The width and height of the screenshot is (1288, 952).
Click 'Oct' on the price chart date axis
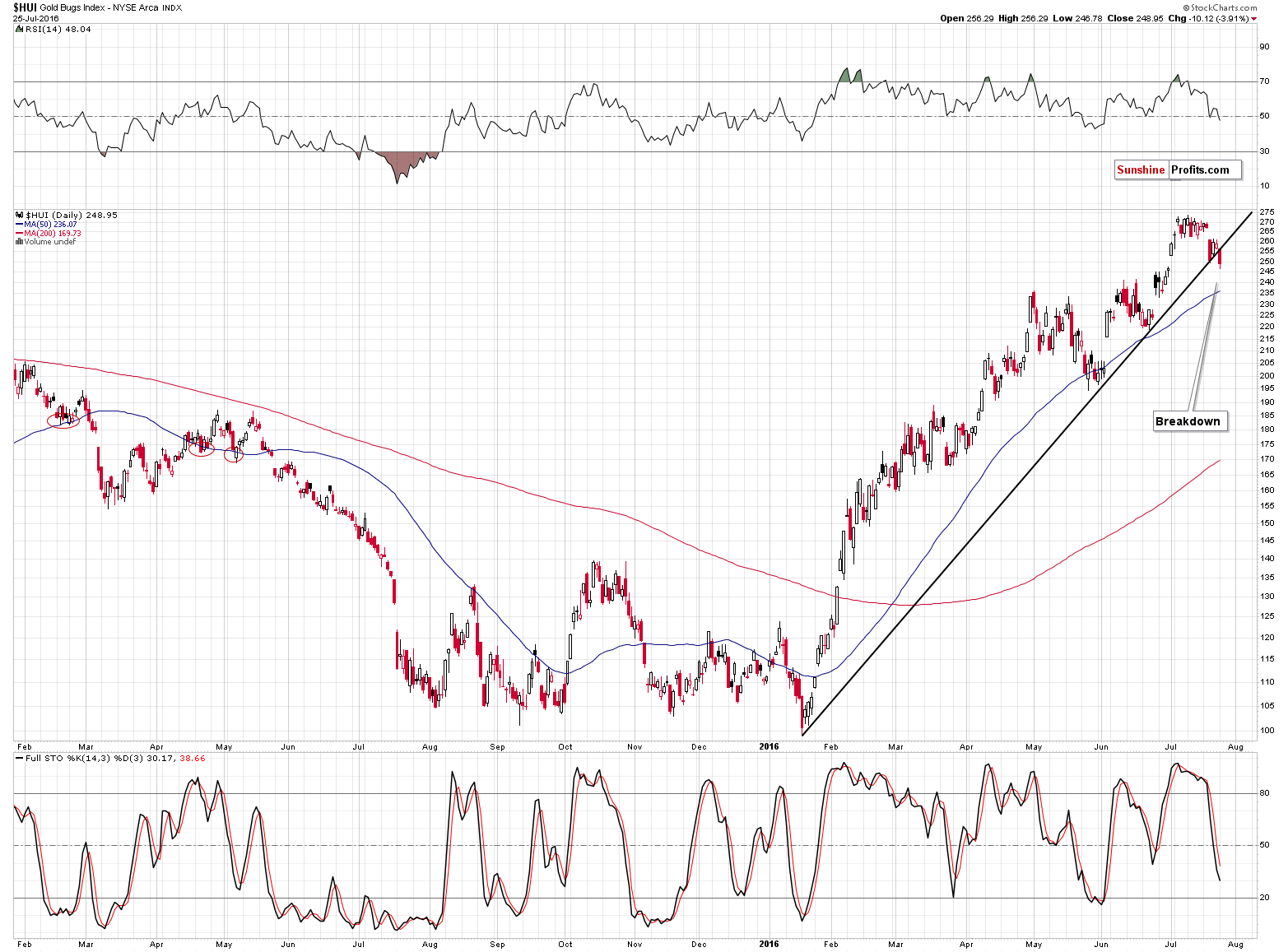coord(565,747)
